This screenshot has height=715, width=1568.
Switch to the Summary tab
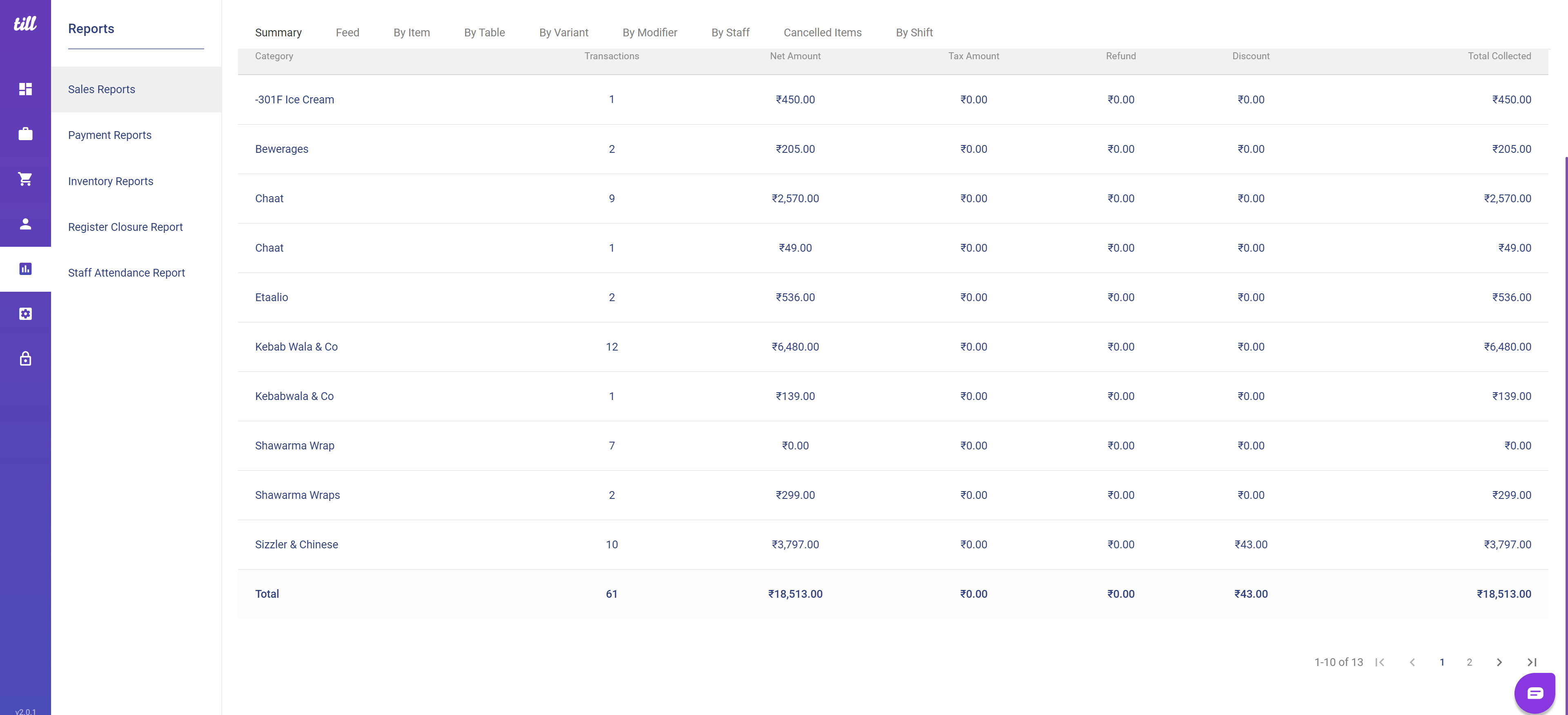pos(278,32)
